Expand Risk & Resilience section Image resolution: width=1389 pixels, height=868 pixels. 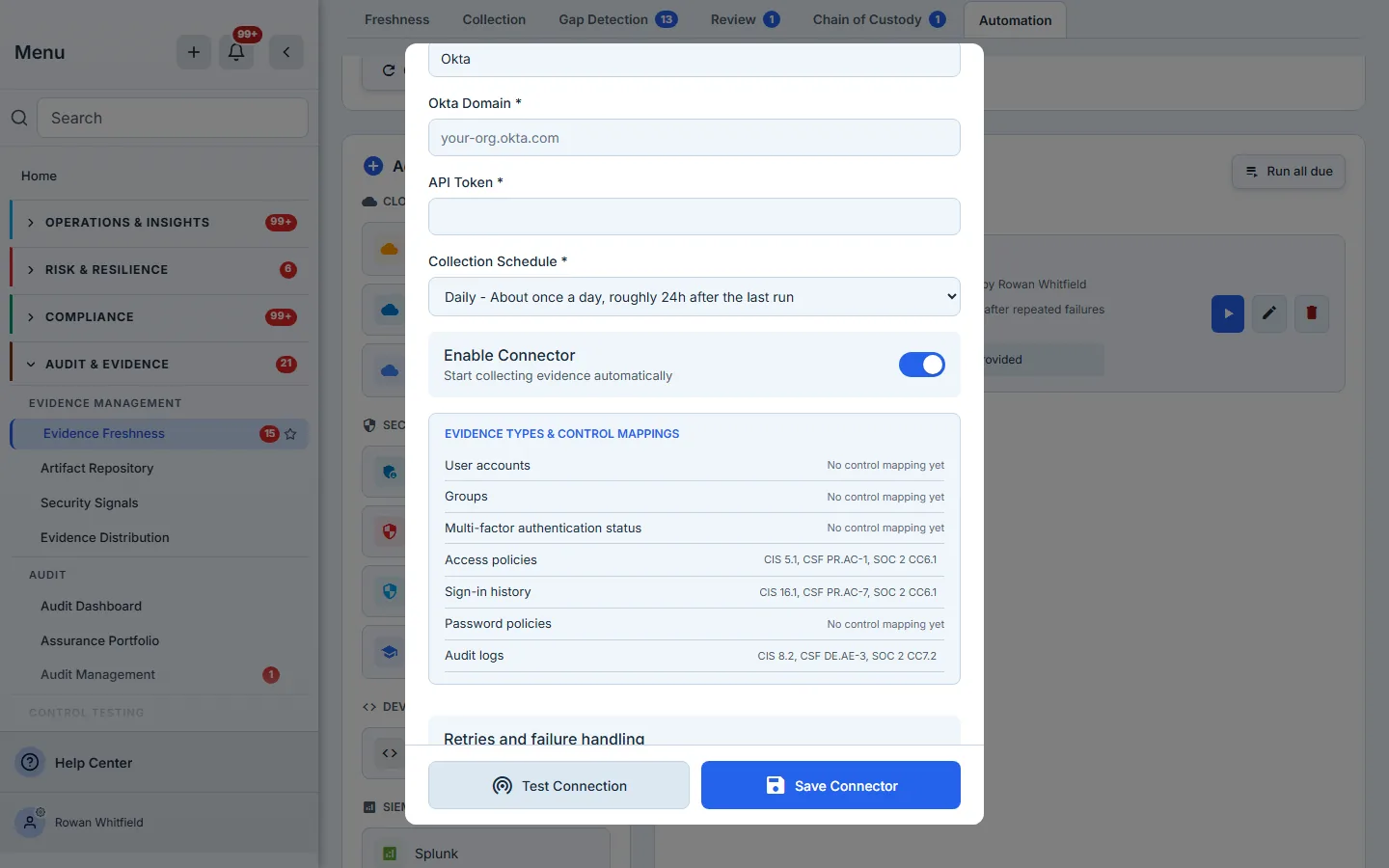[x=159, y=270]
